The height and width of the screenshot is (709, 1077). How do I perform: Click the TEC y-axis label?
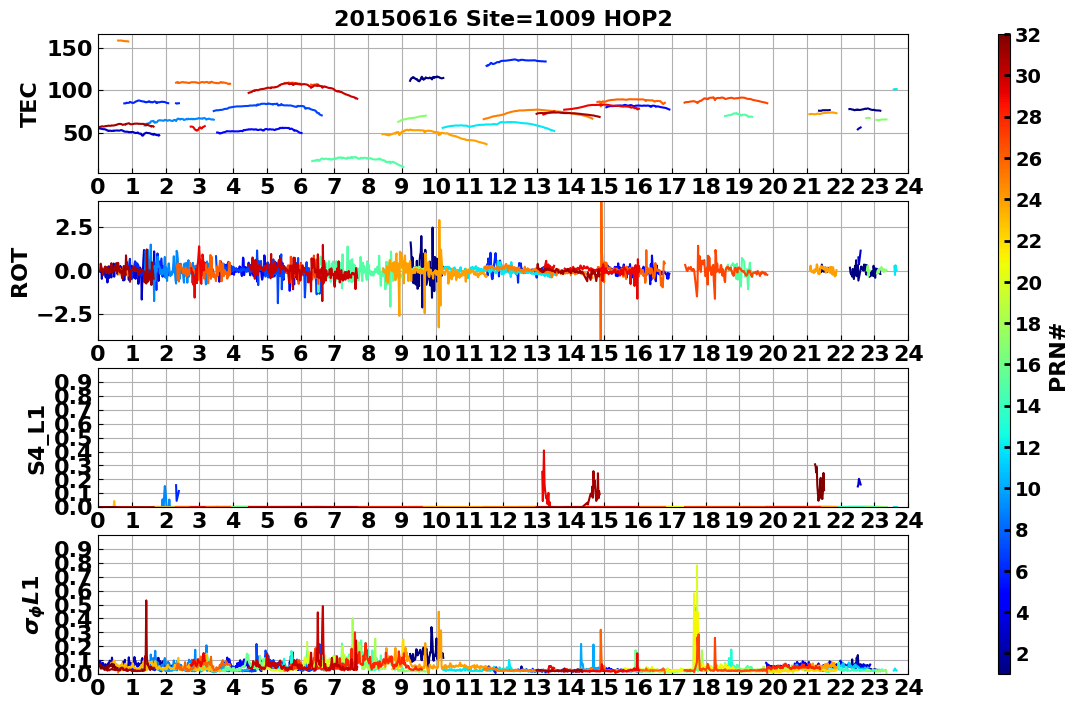(x=27, y=104)
